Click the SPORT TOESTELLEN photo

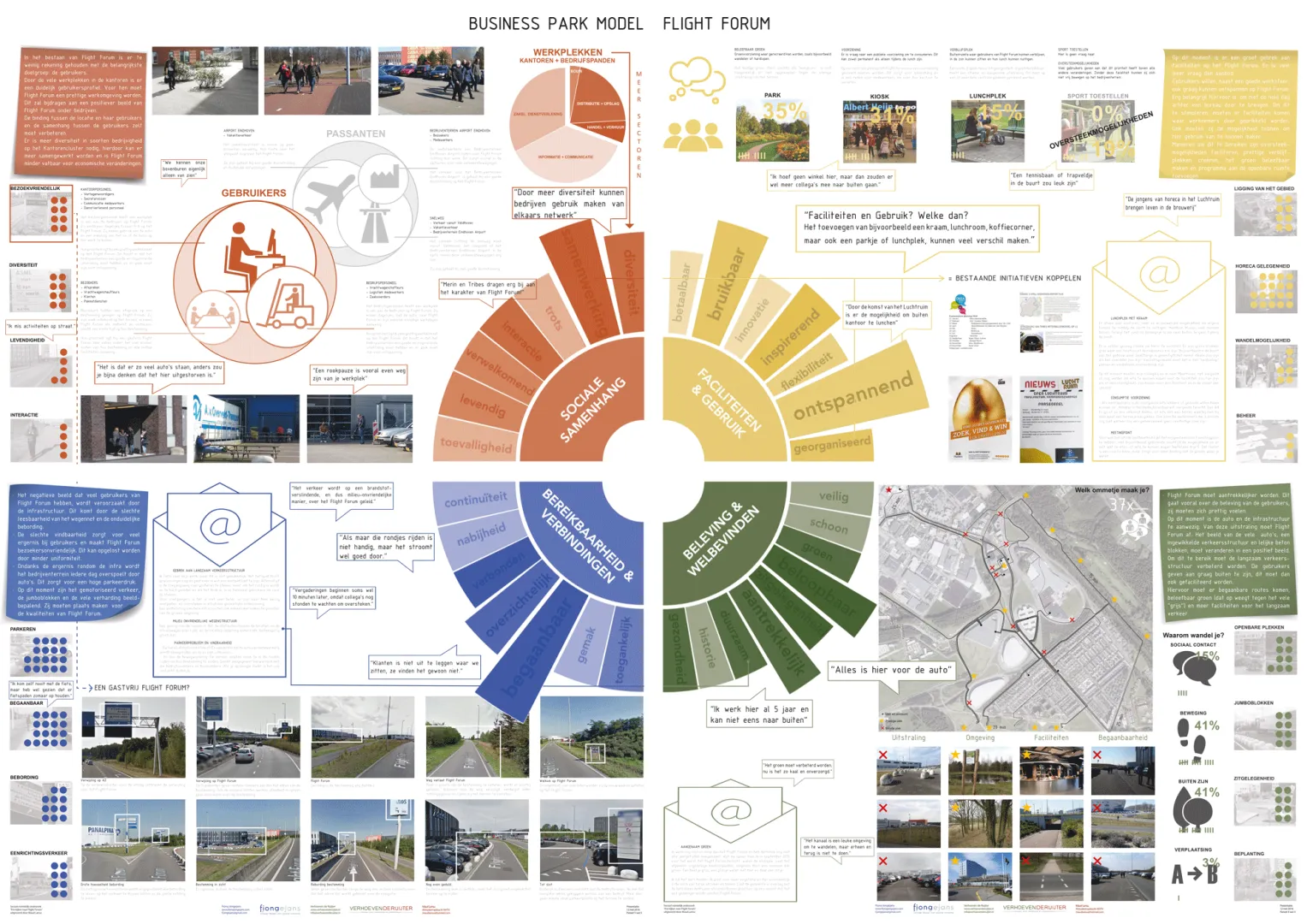(1097, 130)
